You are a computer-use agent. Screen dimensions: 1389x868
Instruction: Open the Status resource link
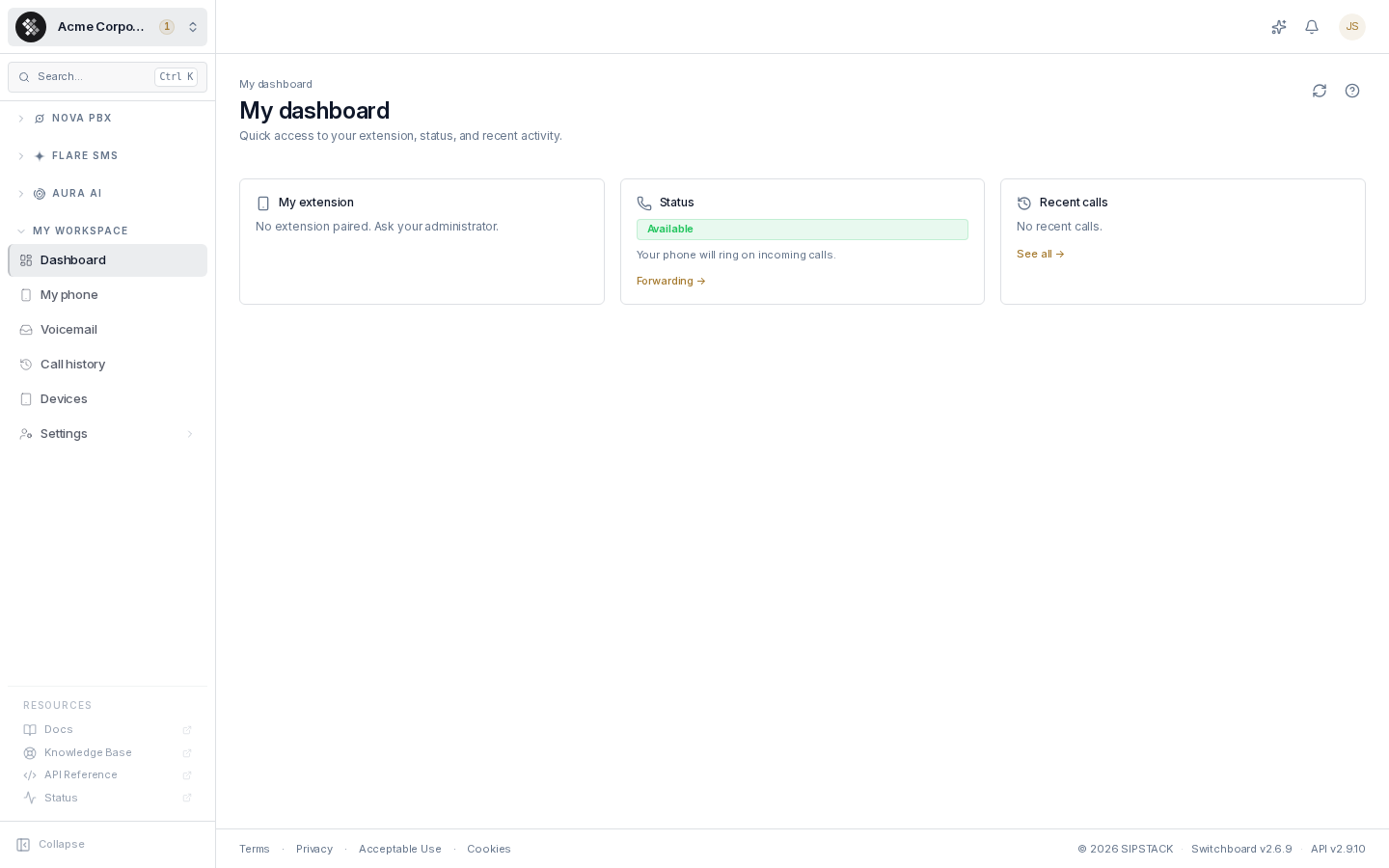point(108,799)
